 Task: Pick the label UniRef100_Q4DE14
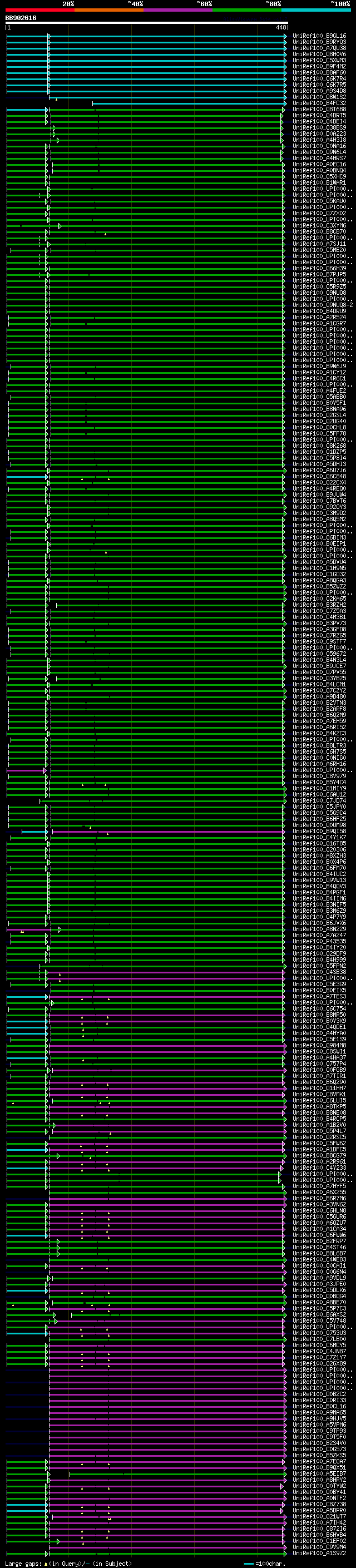pyautogui.click(x=319, y=122)
